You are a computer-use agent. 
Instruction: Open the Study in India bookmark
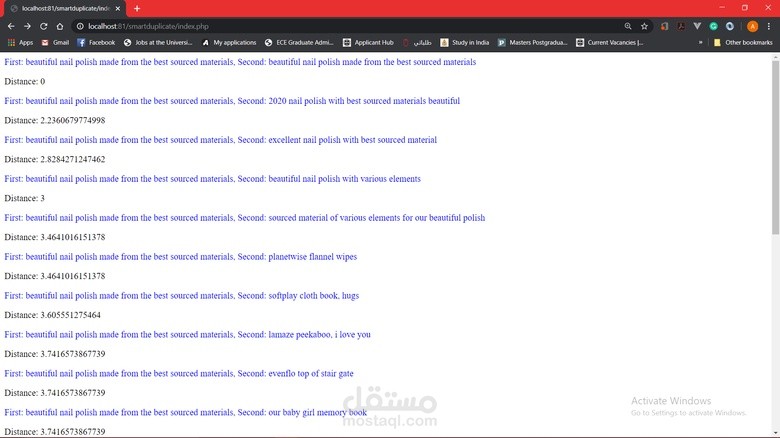click(x=465, y=43)
